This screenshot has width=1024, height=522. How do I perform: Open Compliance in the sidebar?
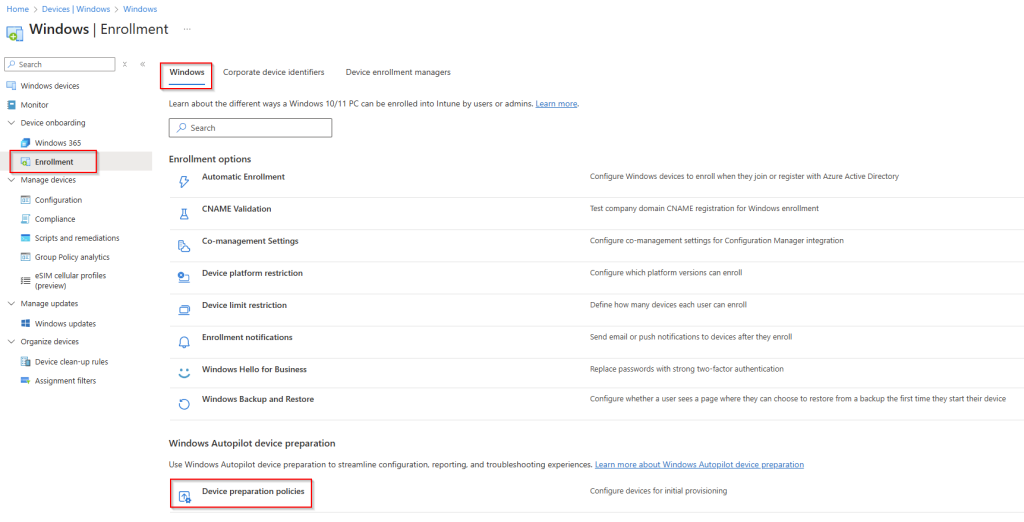tap(55, 219)
